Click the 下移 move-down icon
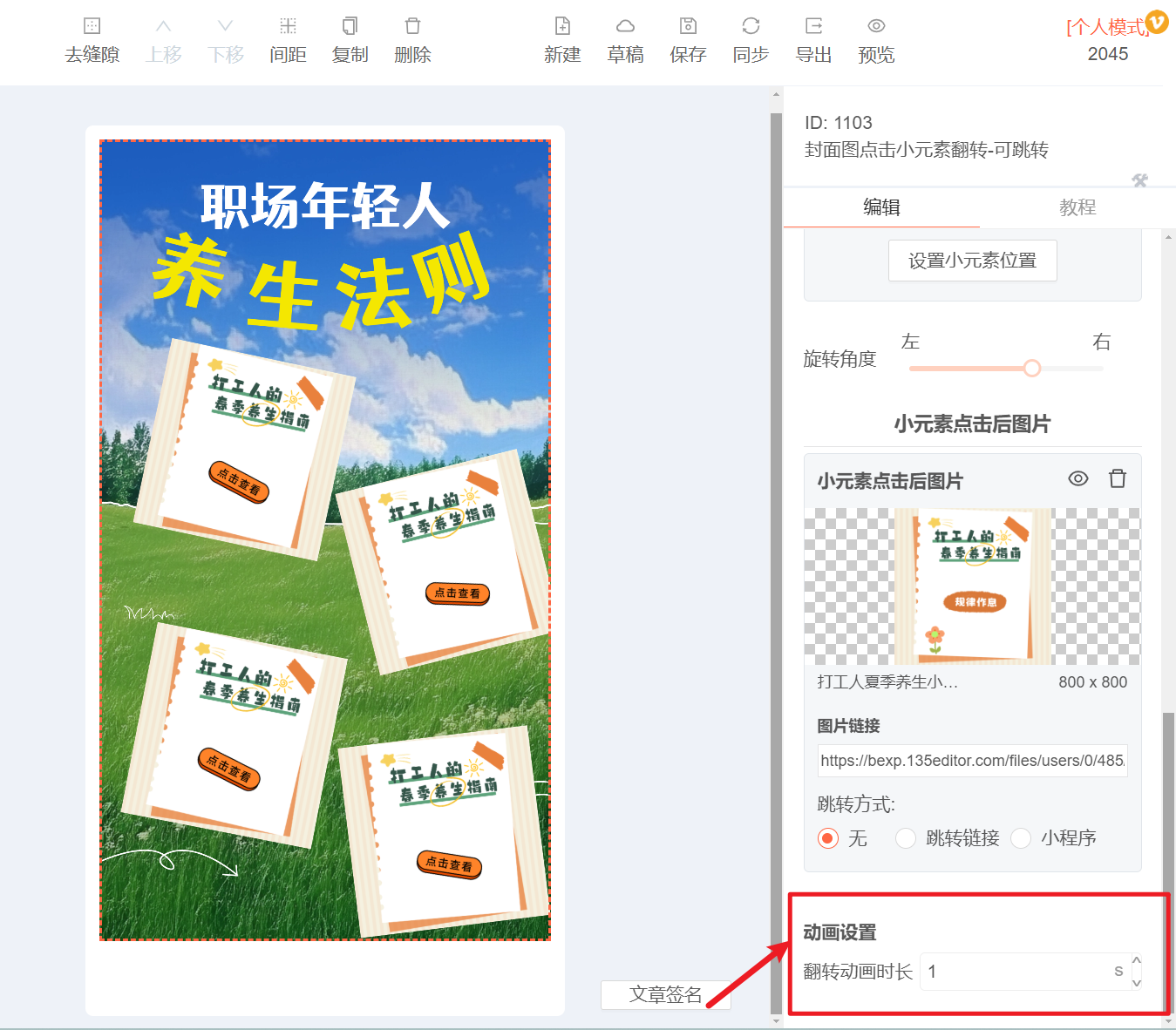 [226, 26]
